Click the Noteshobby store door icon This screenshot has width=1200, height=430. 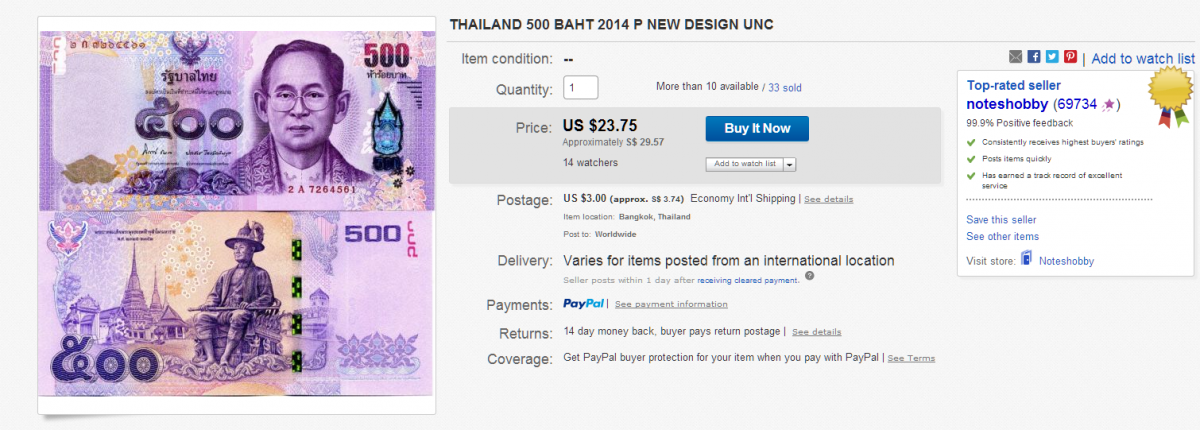1026,260
